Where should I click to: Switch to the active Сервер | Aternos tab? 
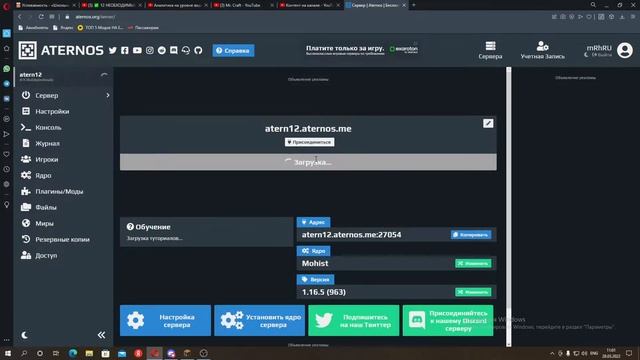[x=376, y=5]
